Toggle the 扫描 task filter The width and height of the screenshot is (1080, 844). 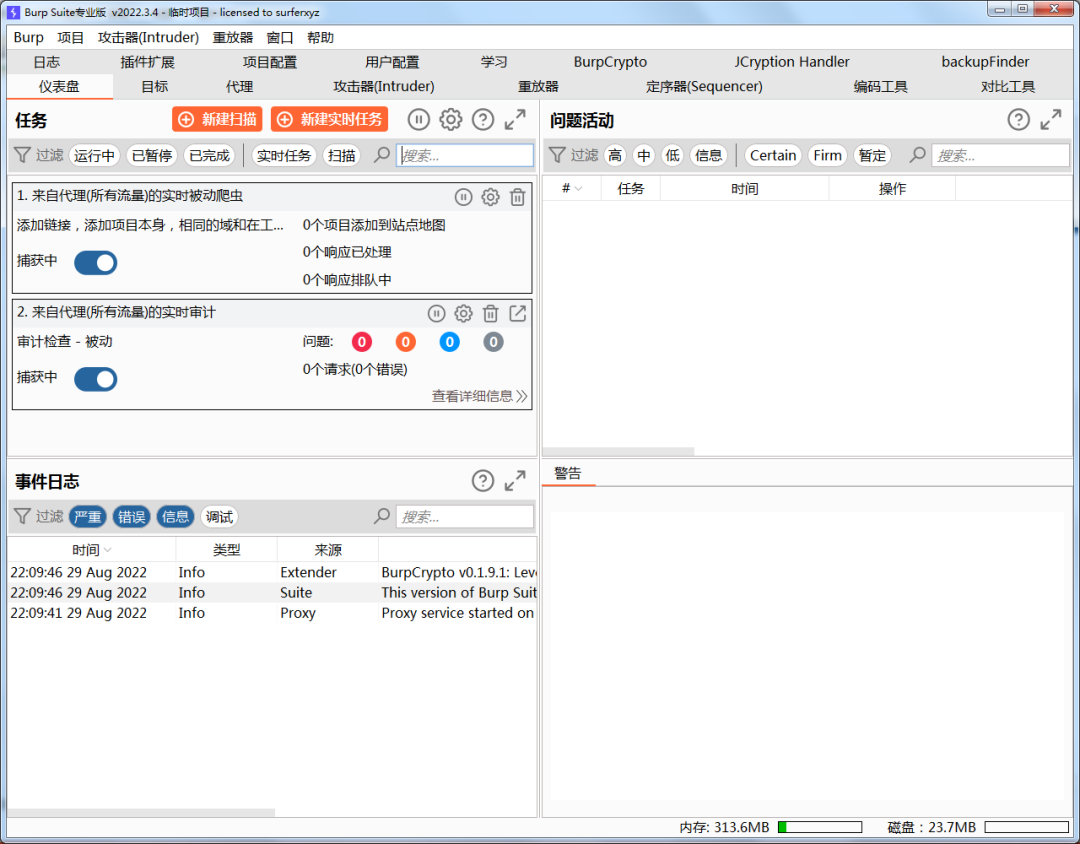pyautogui.click(x=342, y=156)
